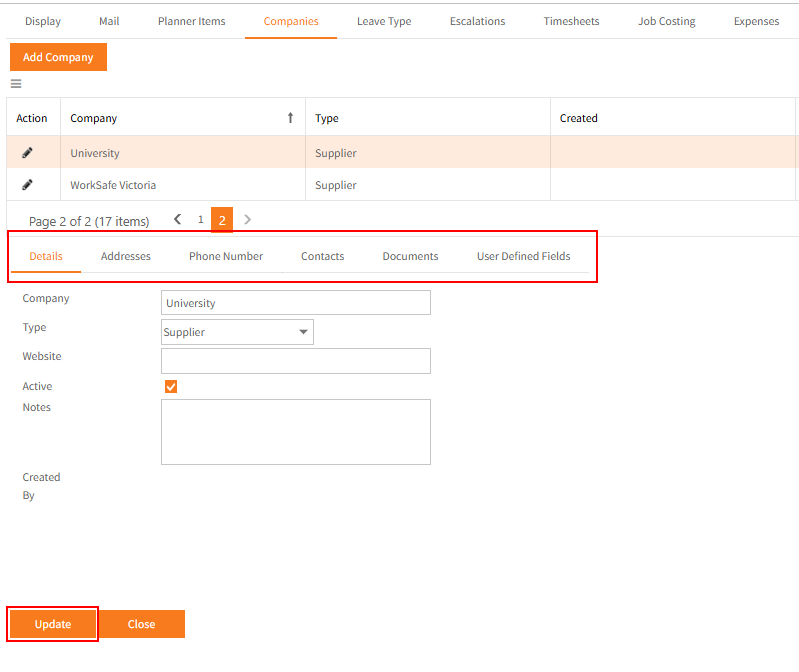Toggle the Active checkbox

(x=171, y=387)
